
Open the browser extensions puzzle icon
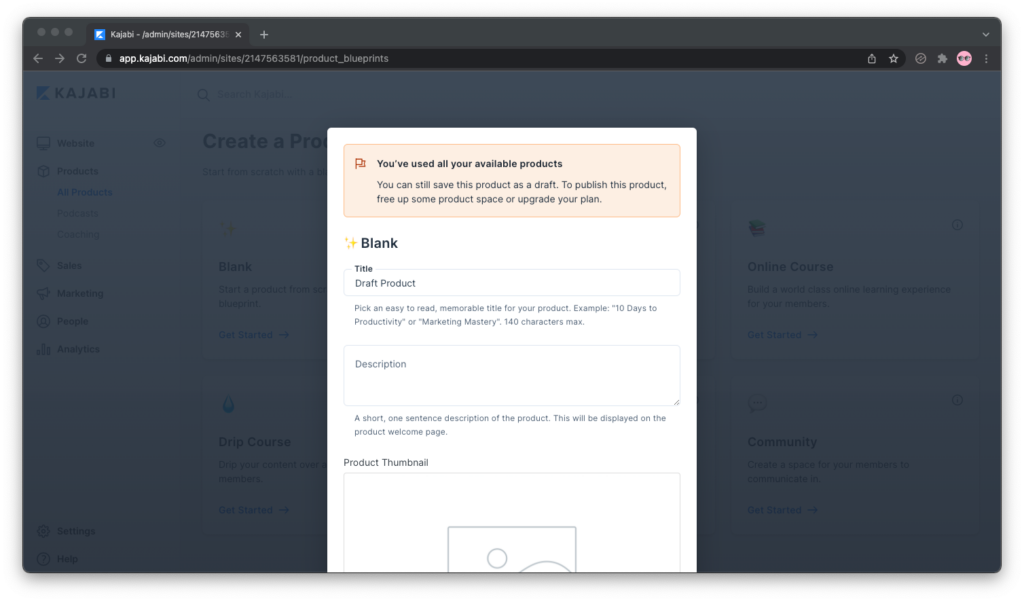click(x=942, y=59)
